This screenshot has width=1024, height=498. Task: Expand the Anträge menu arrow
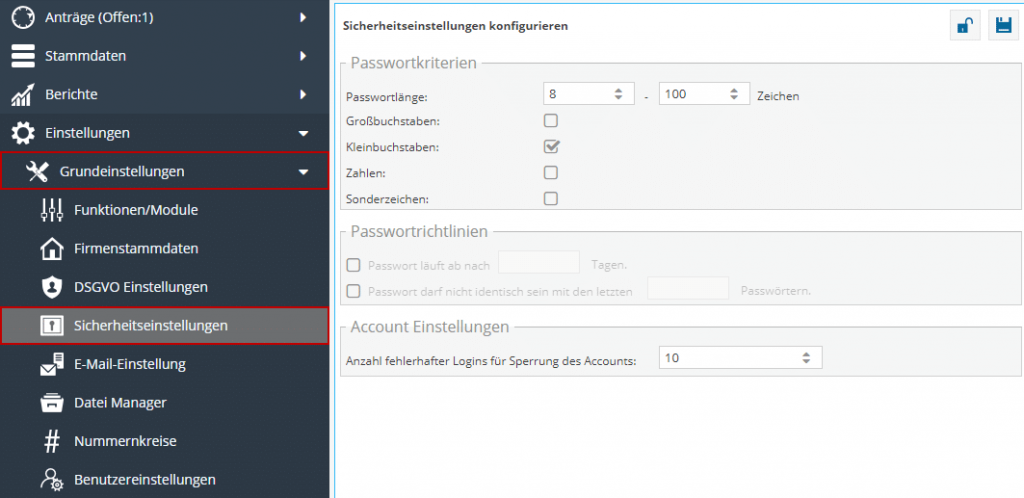point(303,18)
